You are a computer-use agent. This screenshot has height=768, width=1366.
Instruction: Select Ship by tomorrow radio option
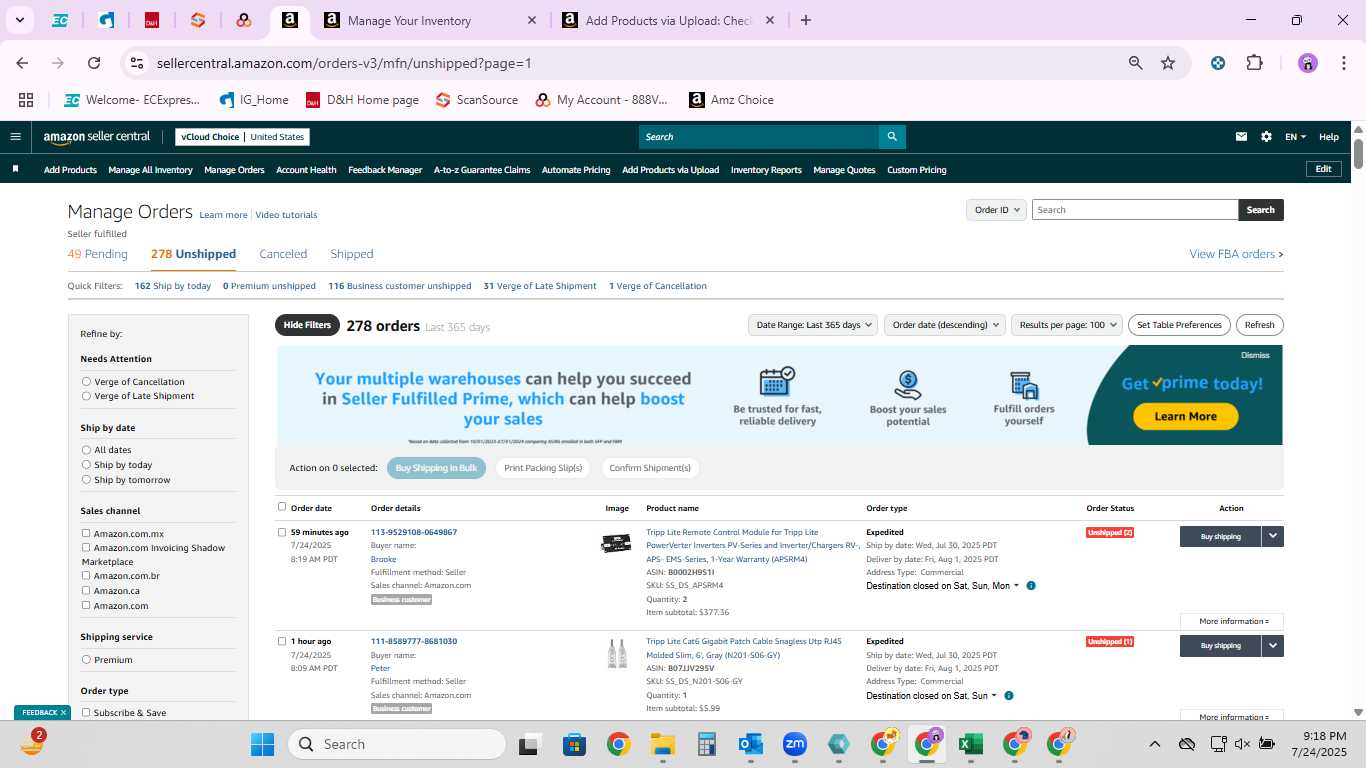pyautogui.click(x=86, y=480)
